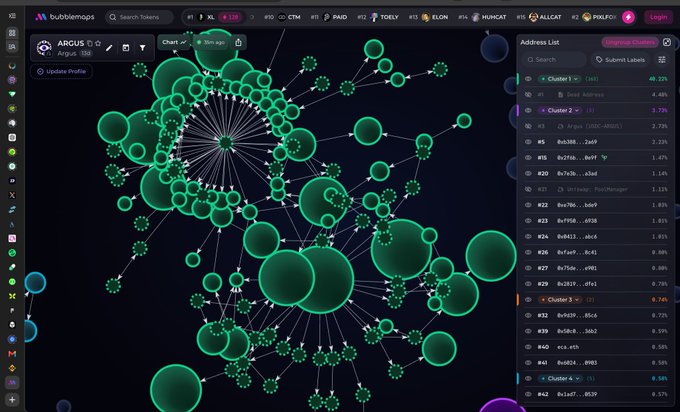The height and width of the screenshot is (412, 680).
Task: Click the X (Twitter) icon in sidebar
Action: click(x=12, y=195)
